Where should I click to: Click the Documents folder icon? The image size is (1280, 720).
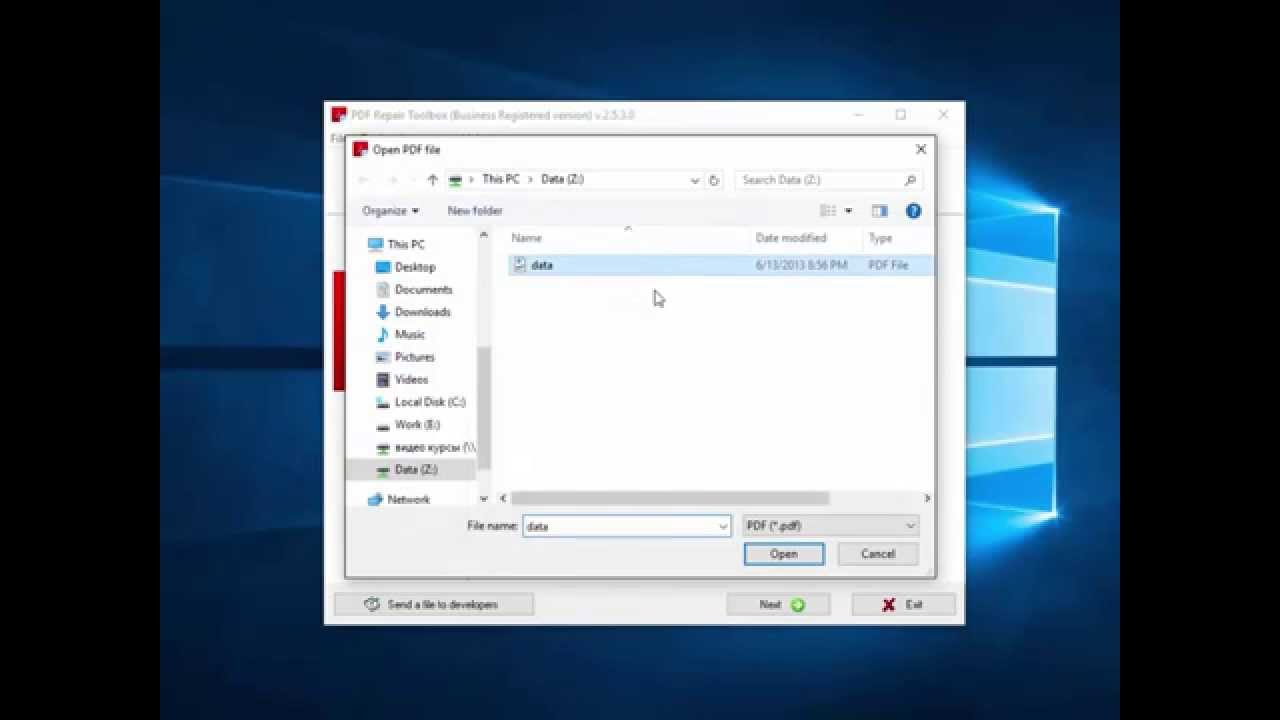pyautogui.click(x=382, y=289)
